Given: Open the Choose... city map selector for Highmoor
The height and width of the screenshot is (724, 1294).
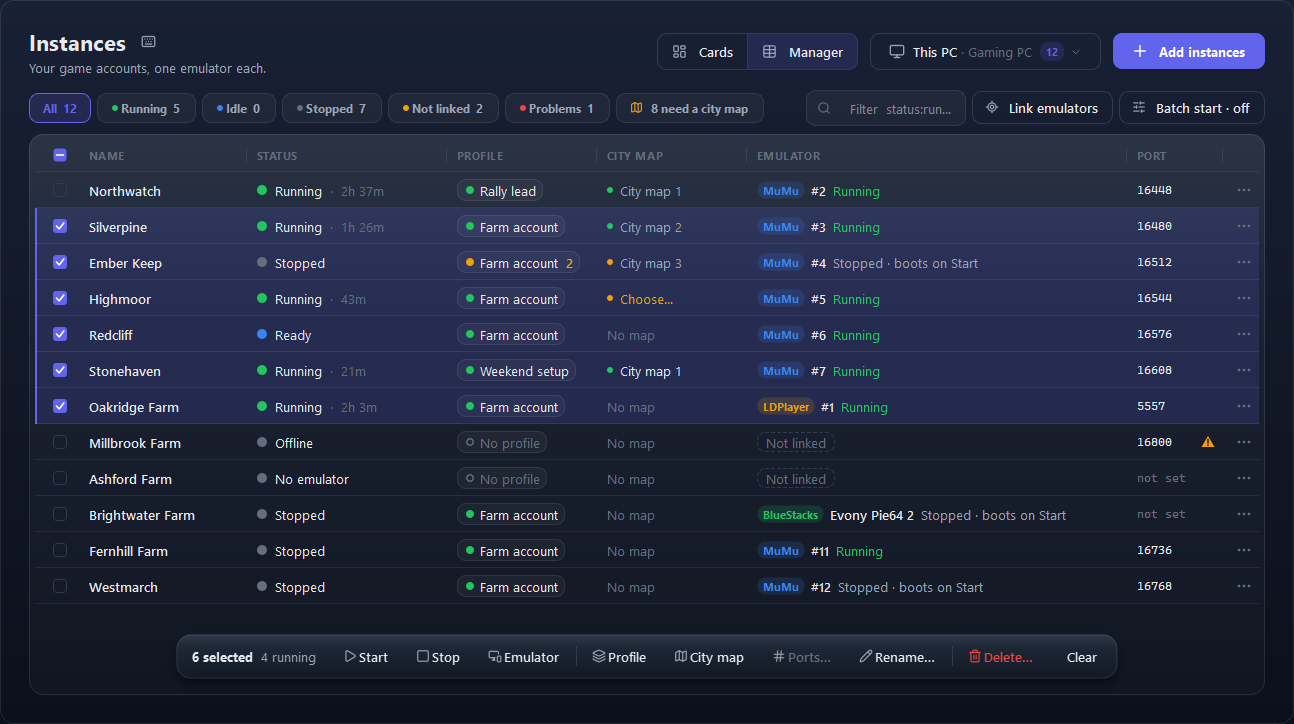Looking at the screenshot, I should click(x=640, y=299).
